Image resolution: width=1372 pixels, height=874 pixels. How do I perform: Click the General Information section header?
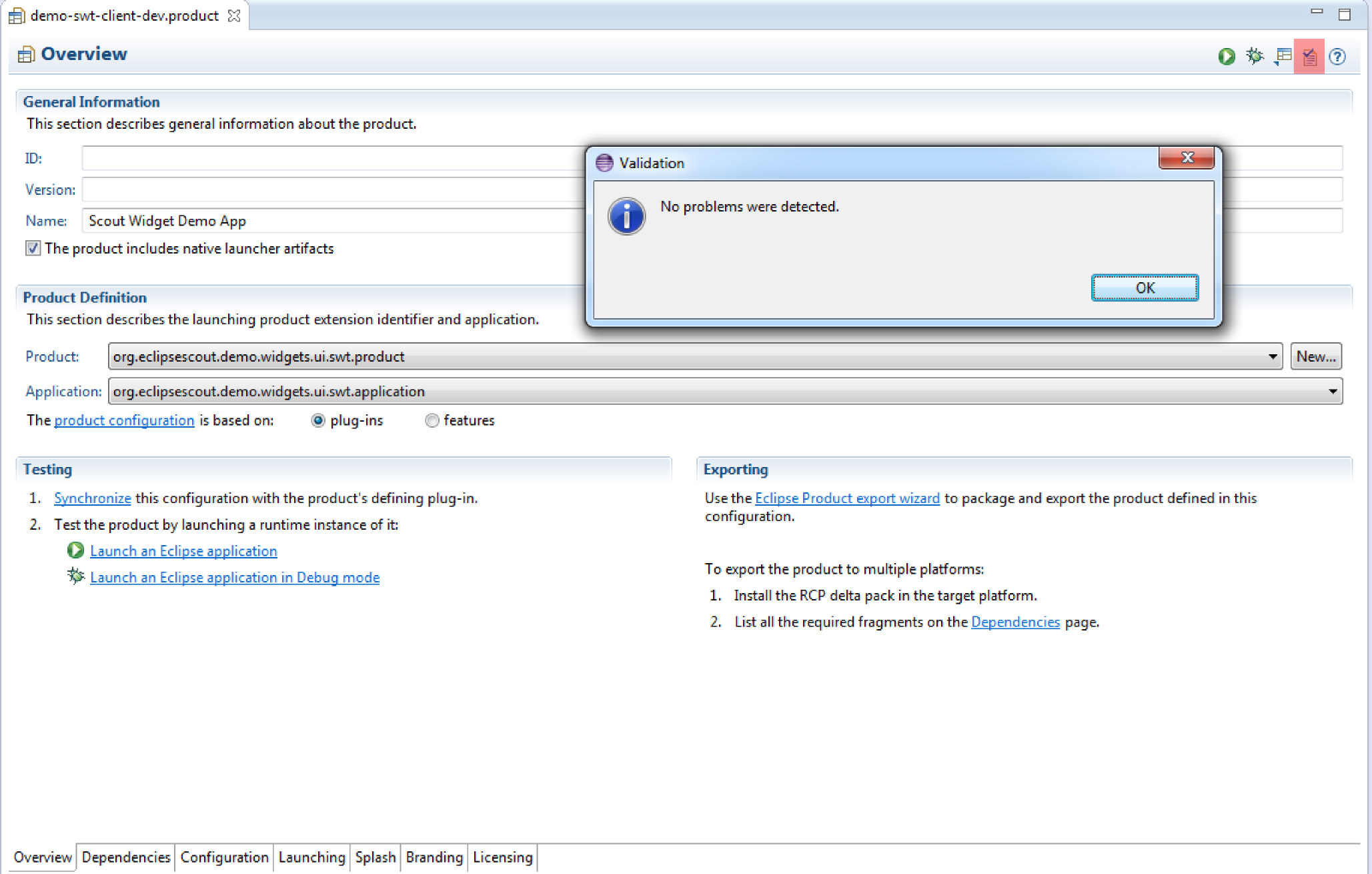tap(91, 101)
